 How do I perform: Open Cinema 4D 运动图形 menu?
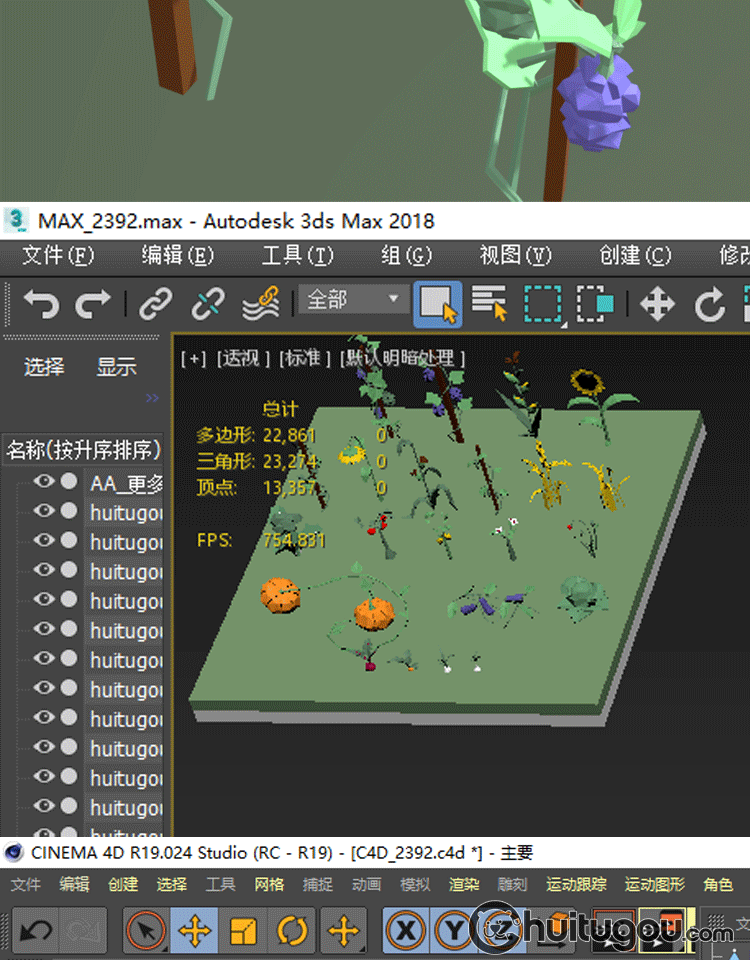(655, 884)
